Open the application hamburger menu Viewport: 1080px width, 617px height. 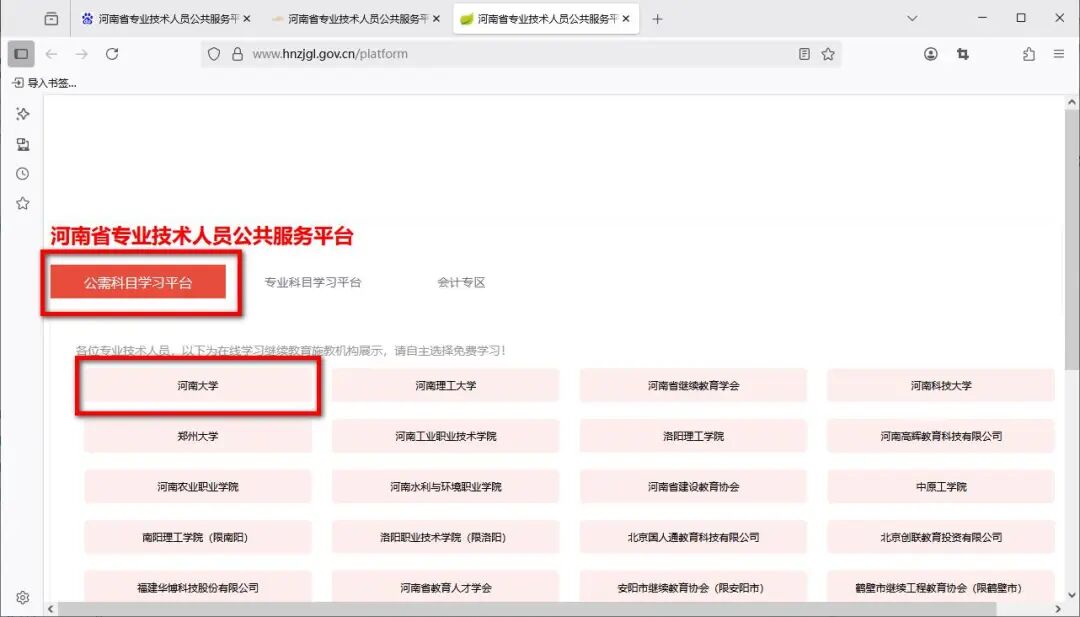(1059, 54)
